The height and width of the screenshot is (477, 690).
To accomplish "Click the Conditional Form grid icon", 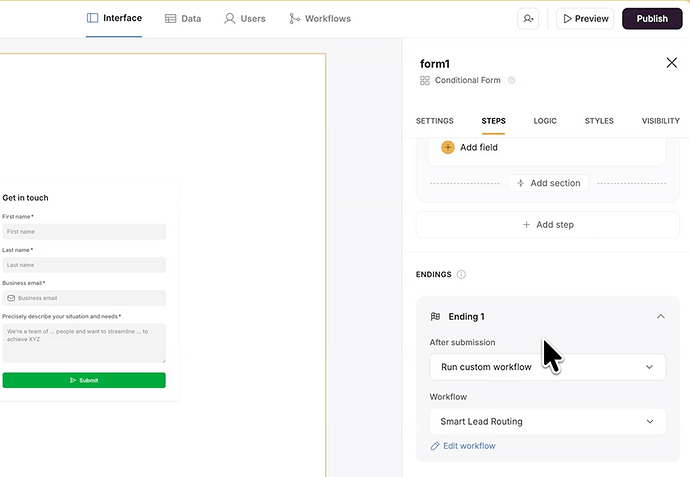I will 425,80.
